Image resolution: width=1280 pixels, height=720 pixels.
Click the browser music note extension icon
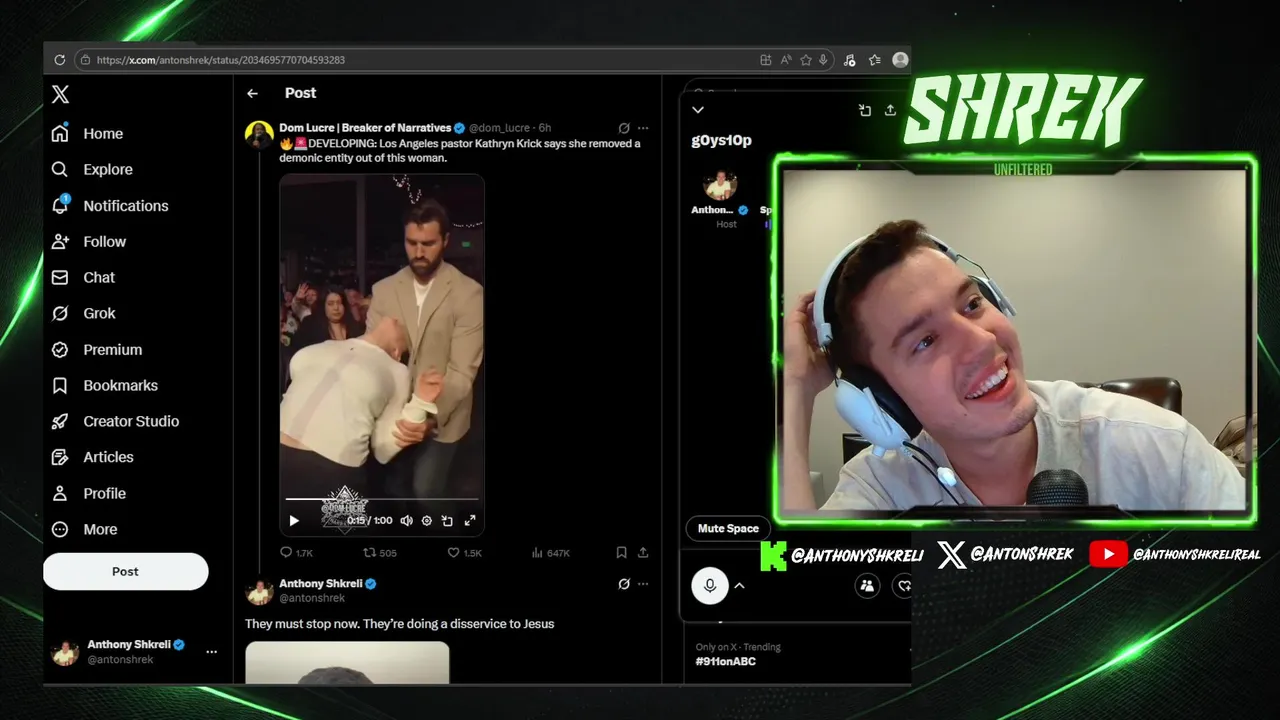point(850,60)
